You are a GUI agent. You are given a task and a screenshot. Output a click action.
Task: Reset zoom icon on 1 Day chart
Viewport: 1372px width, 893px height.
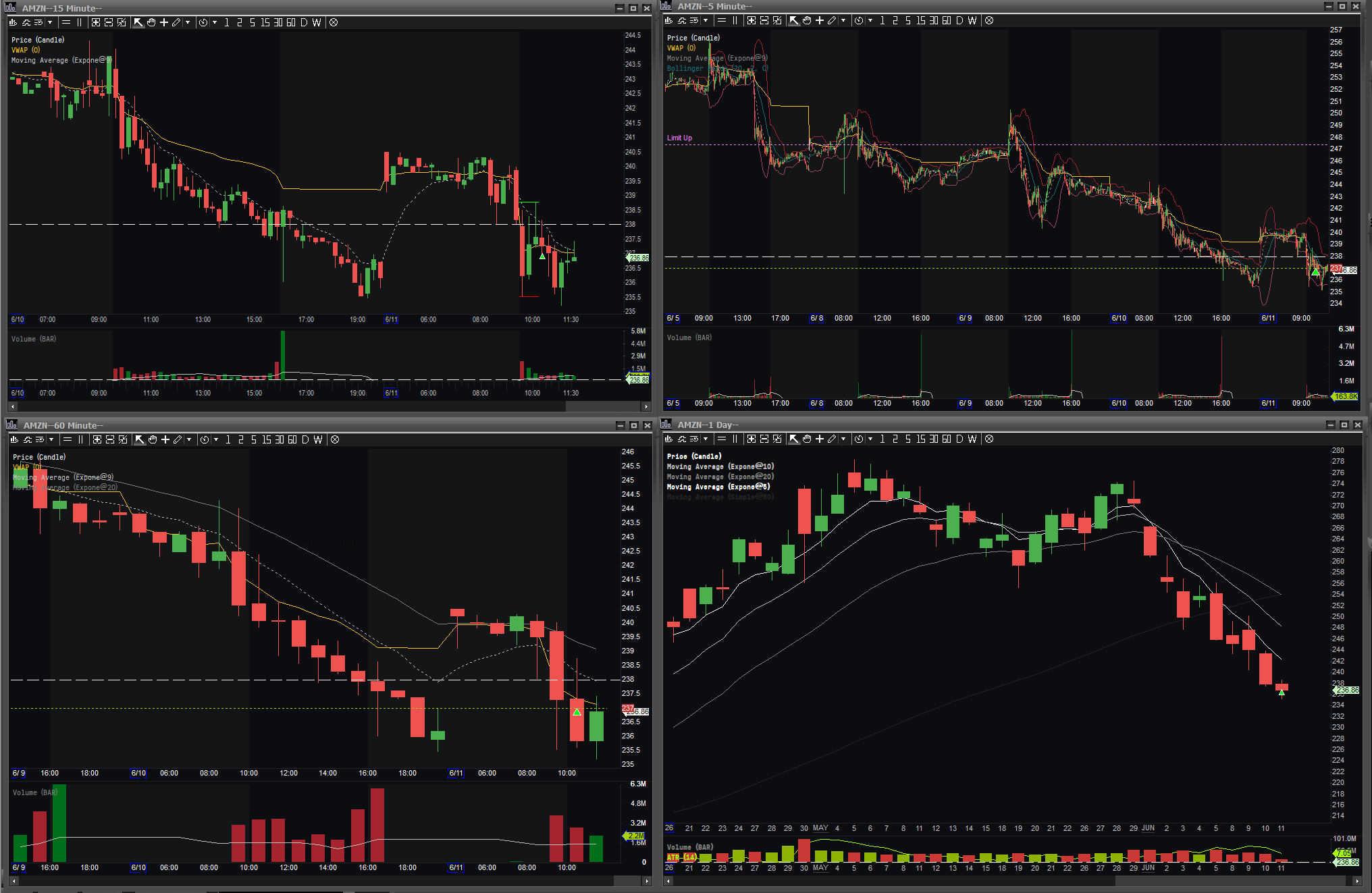coord(777,439)
